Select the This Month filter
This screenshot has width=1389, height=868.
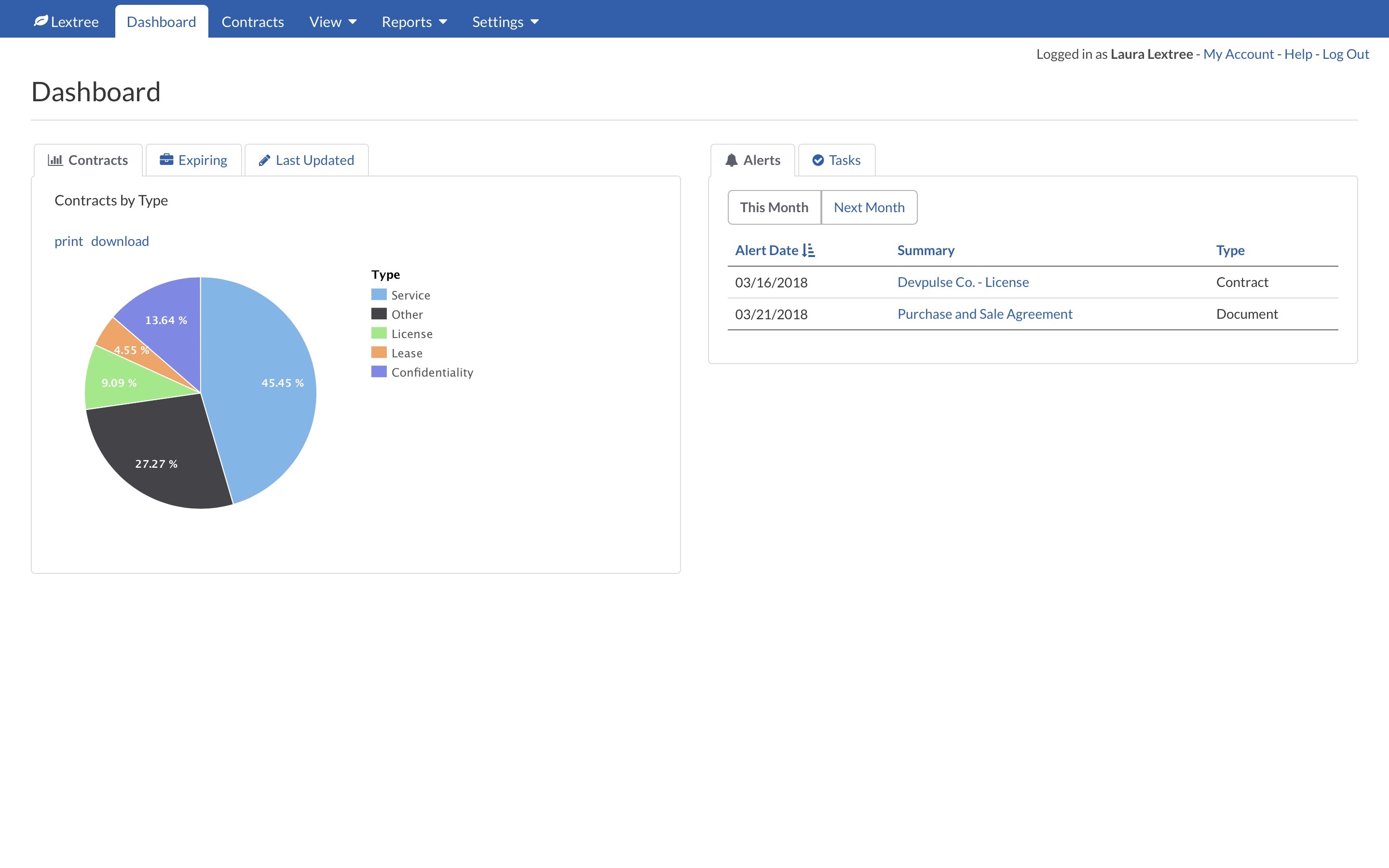[x=774, y=207]
